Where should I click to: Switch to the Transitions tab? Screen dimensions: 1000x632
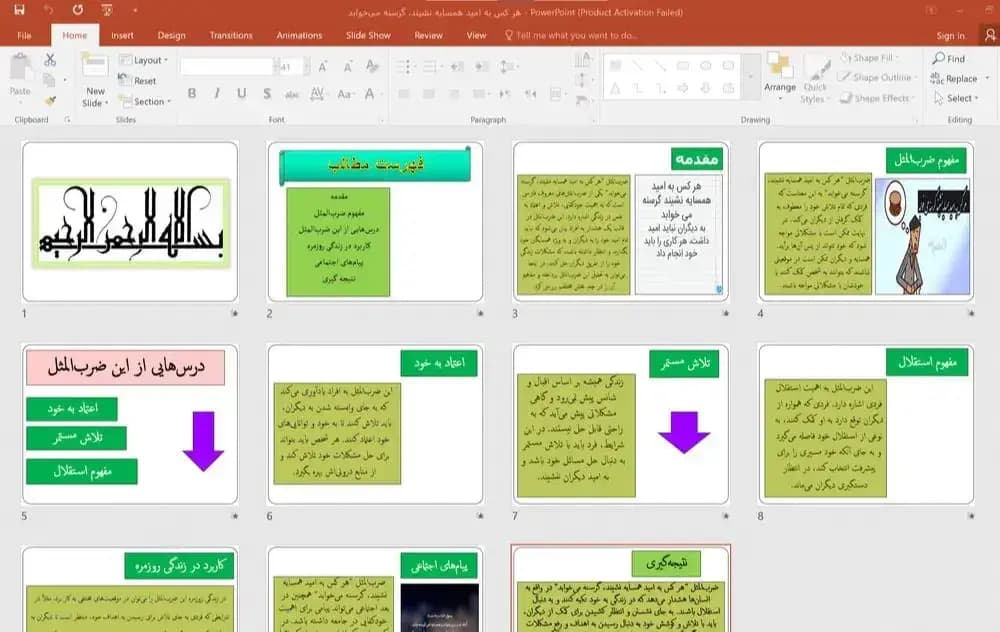pos(231,36)
